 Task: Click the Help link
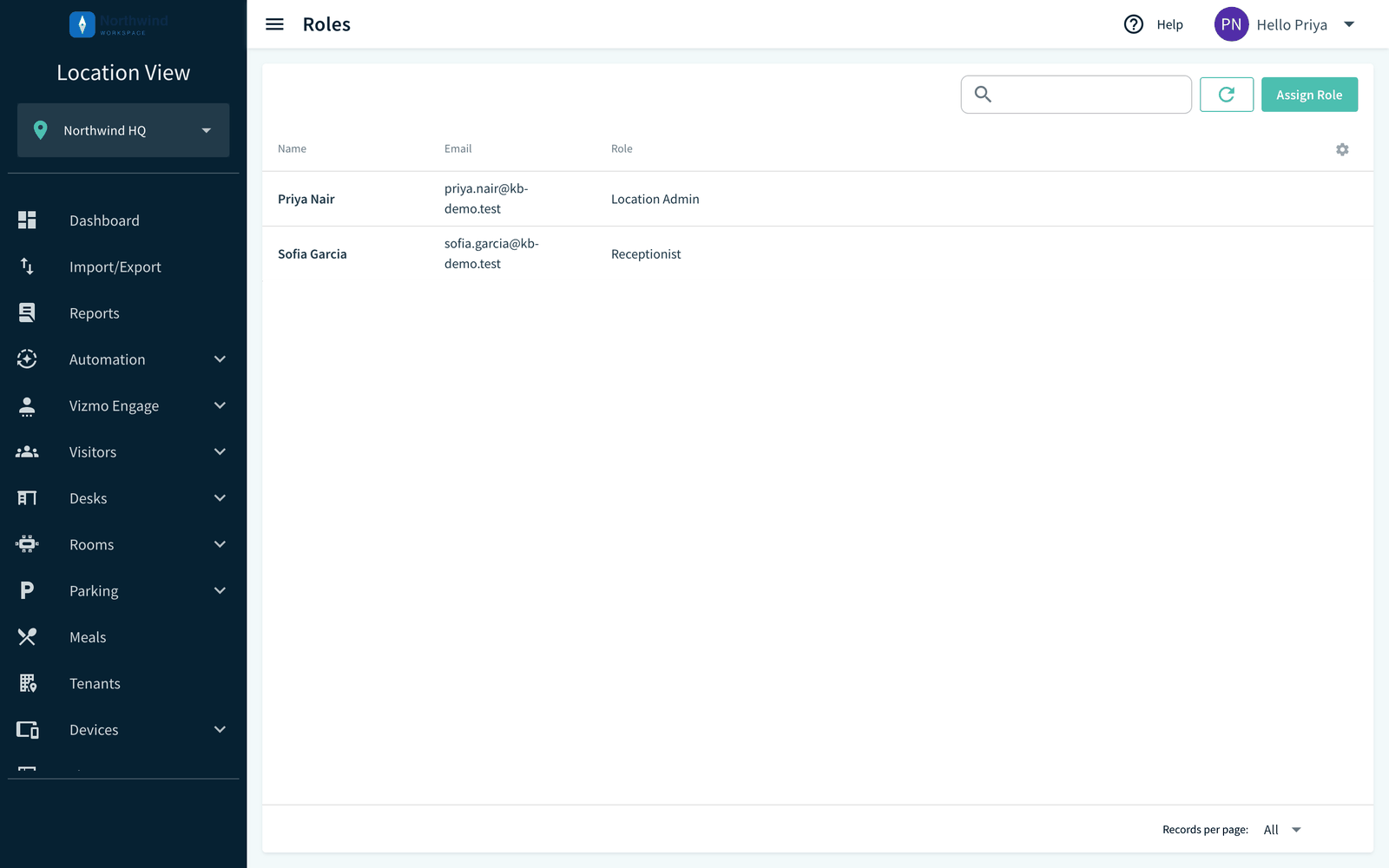1169,24
